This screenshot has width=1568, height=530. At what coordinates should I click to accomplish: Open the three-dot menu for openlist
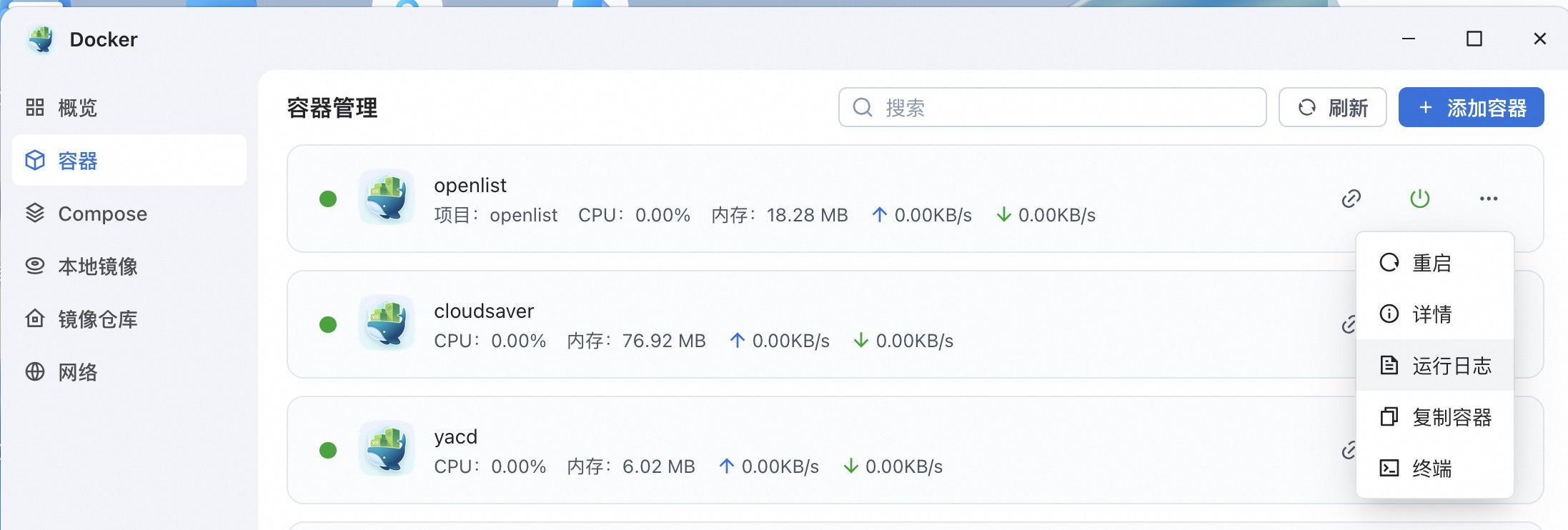(1488, 199)
